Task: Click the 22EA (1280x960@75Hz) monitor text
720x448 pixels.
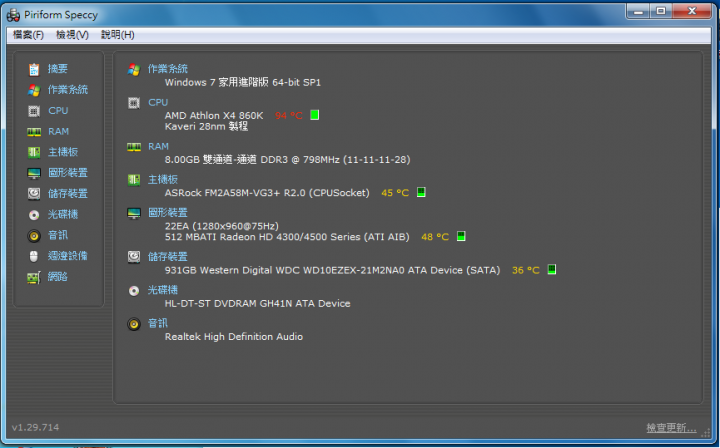Action: [x=222, y=226]
